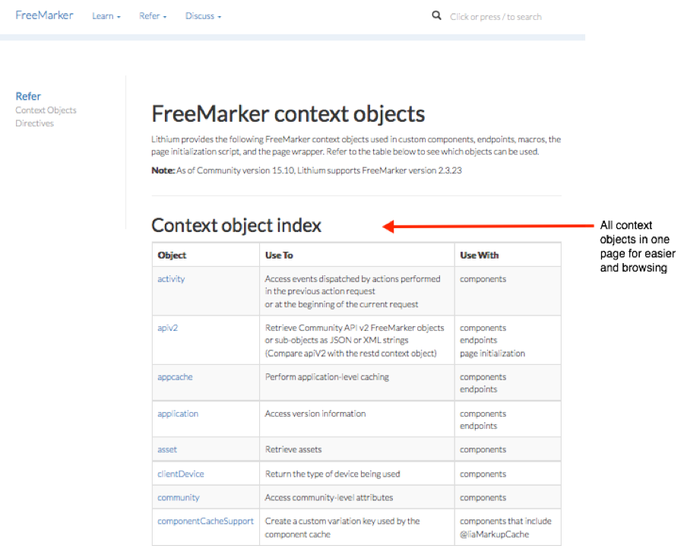Open the Refer sidebar heading
This screenshot has height=546, width=684.
tap(28, 96)
